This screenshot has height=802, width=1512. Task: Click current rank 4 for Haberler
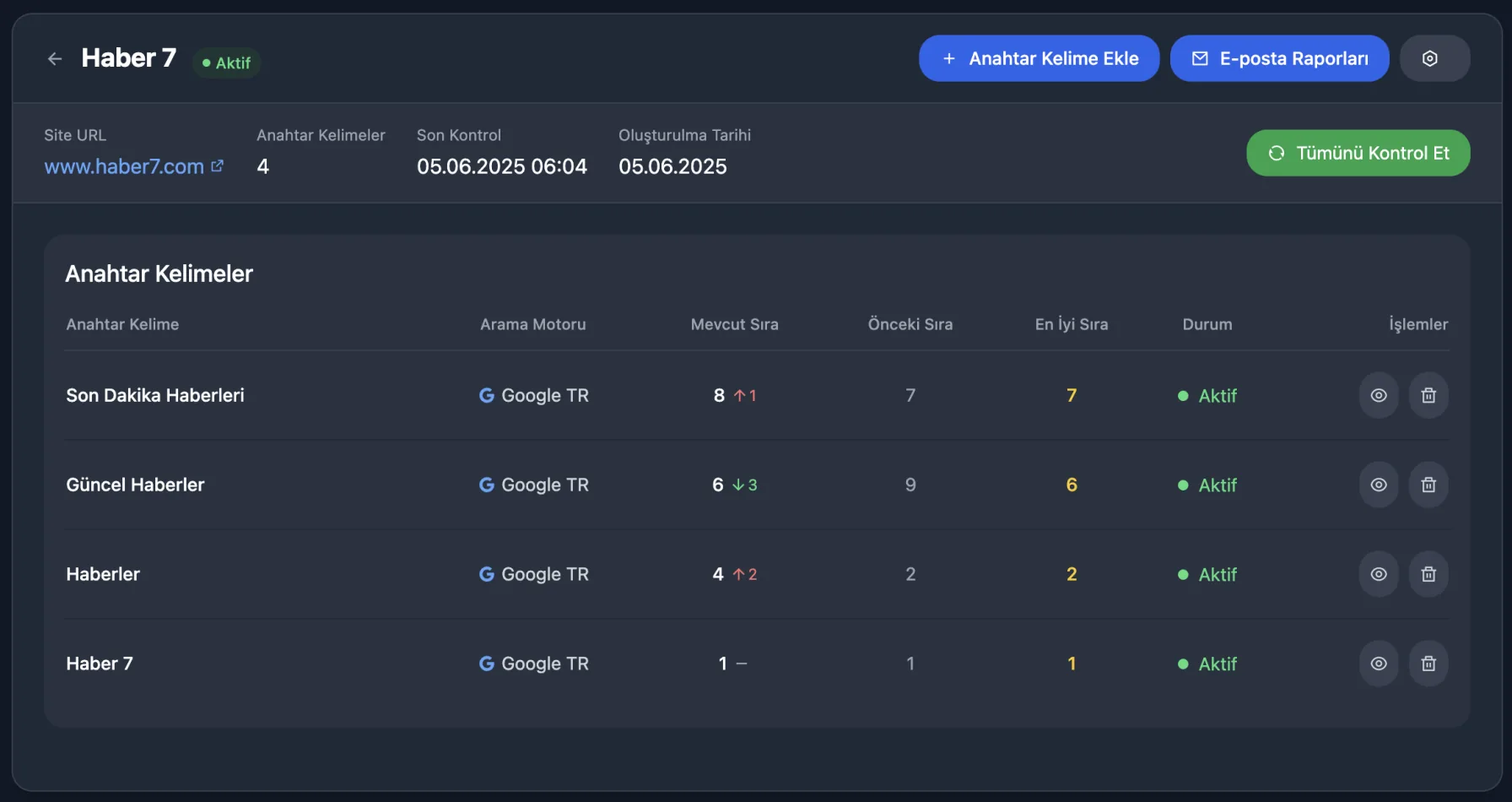click(718, 574)
